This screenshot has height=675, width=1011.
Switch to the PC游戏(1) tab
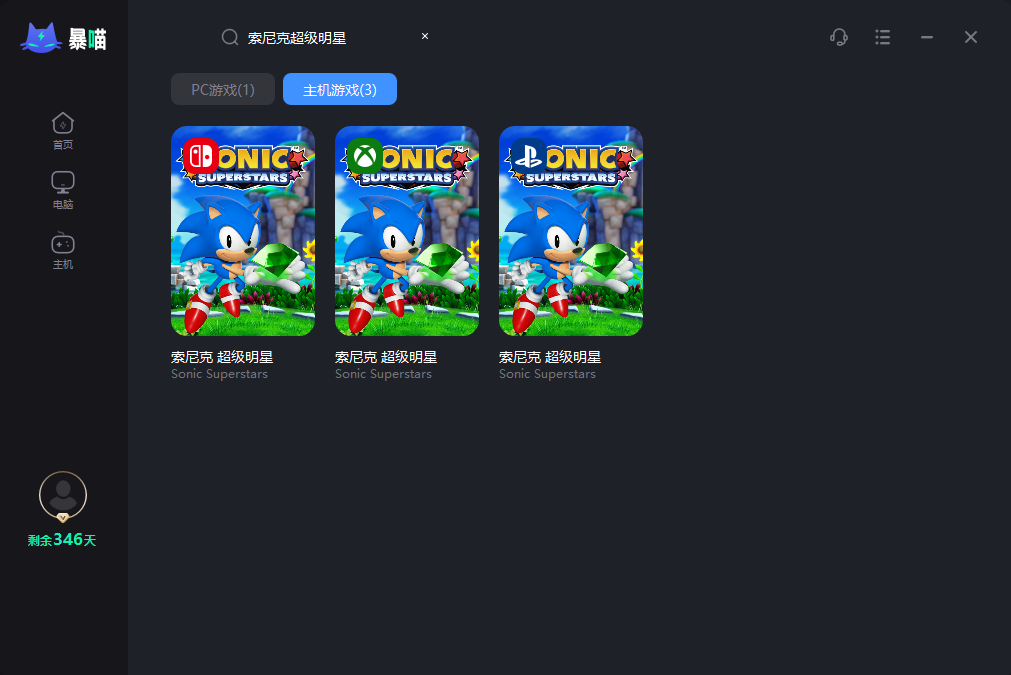pyautogui.click(x=223, y=89)
